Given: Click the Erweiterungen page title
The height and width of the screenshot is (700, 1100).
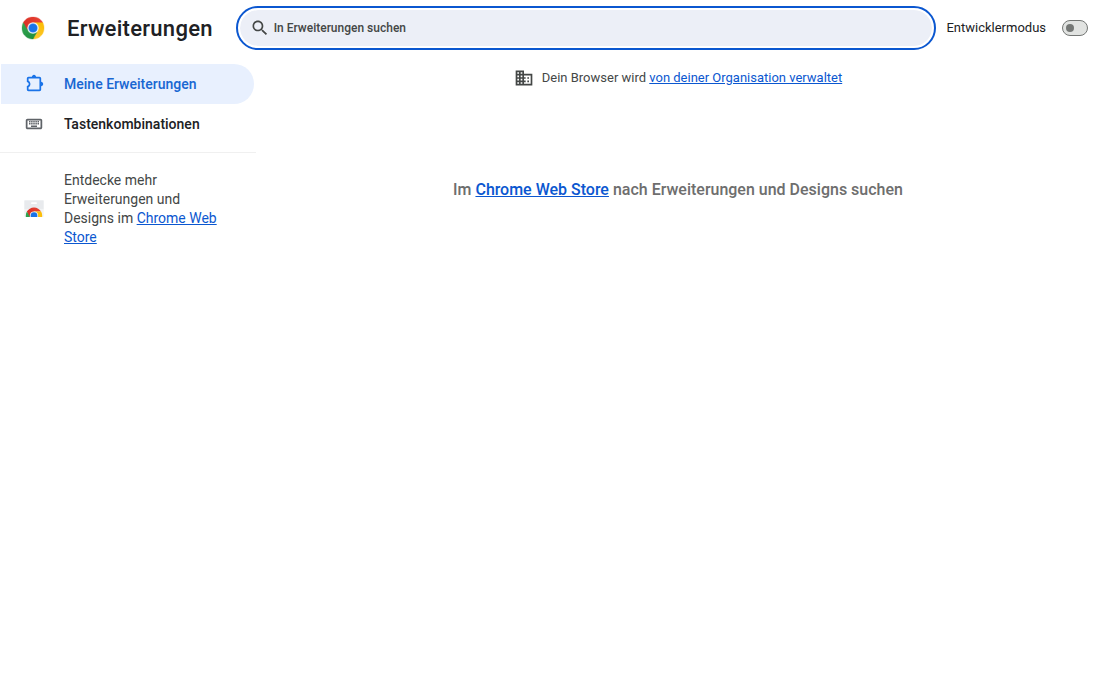Looking at the screenshot, I should [140, 29].
